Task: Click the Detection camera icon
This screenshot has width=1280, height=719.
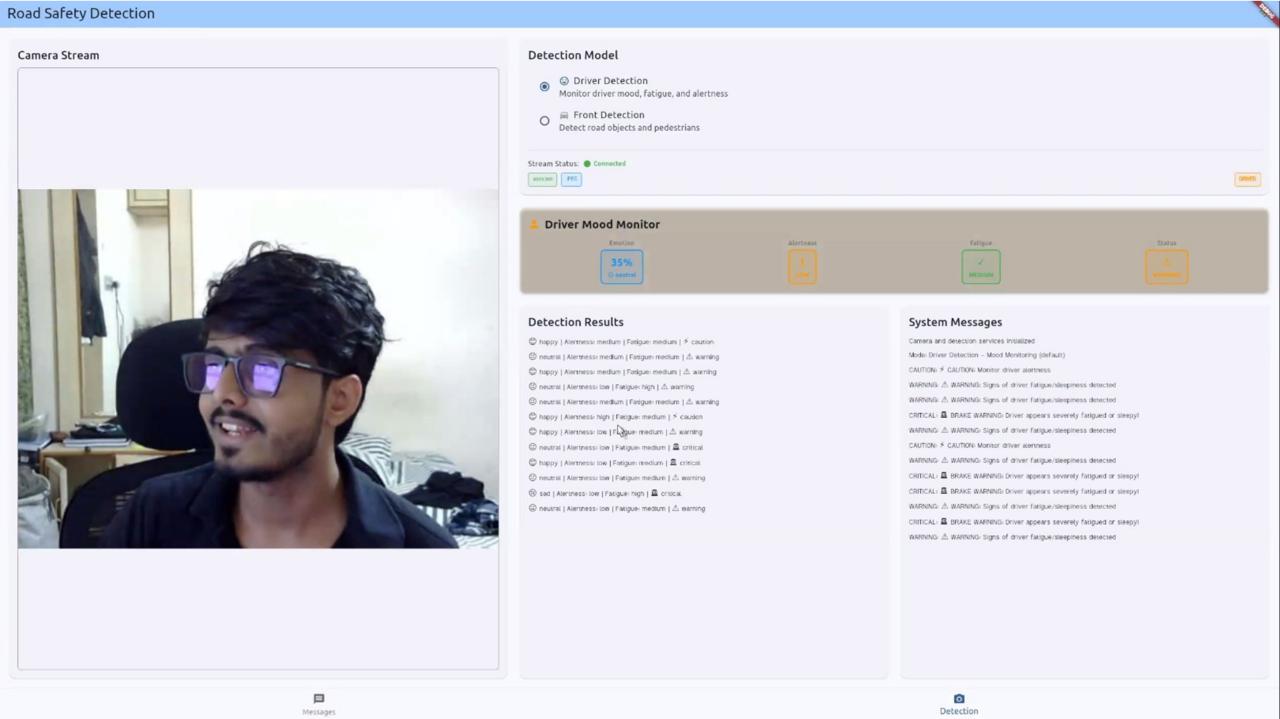Action: [959, 698]
